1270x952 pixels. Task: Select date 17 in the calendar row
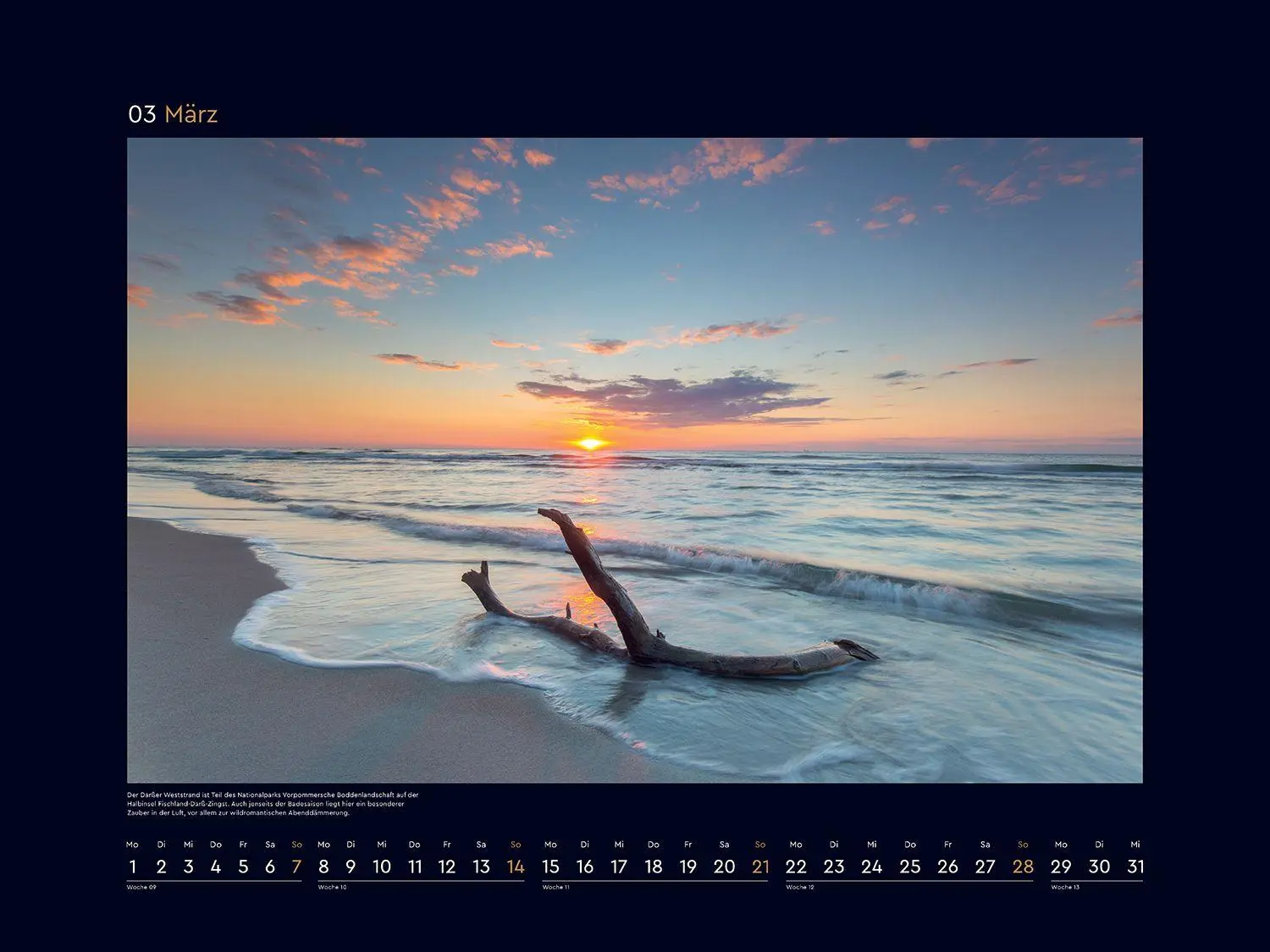pyautogui.click(x=619, y=867)
